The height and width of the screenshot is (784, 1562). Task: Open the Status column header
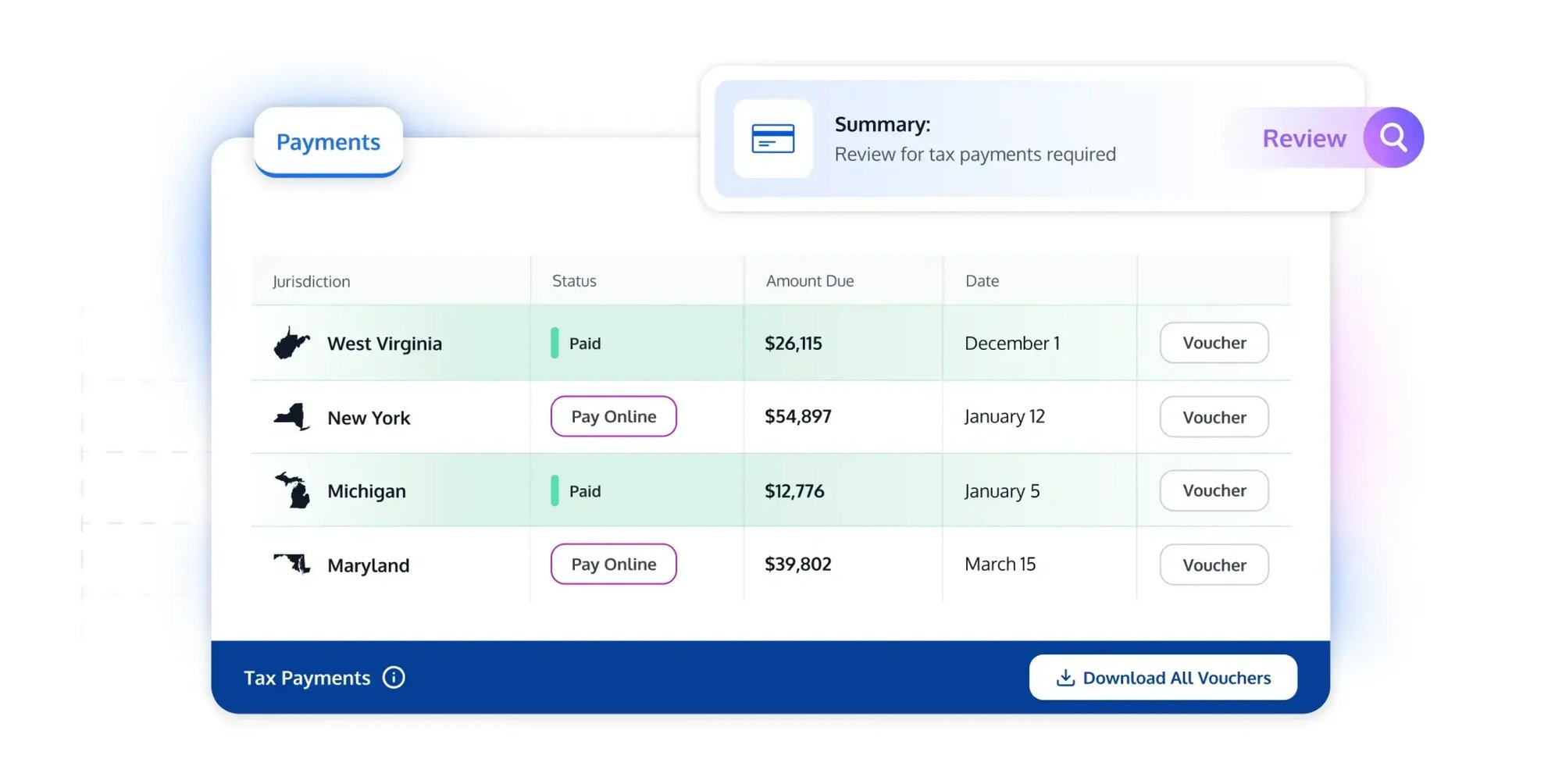coord(573,280)
